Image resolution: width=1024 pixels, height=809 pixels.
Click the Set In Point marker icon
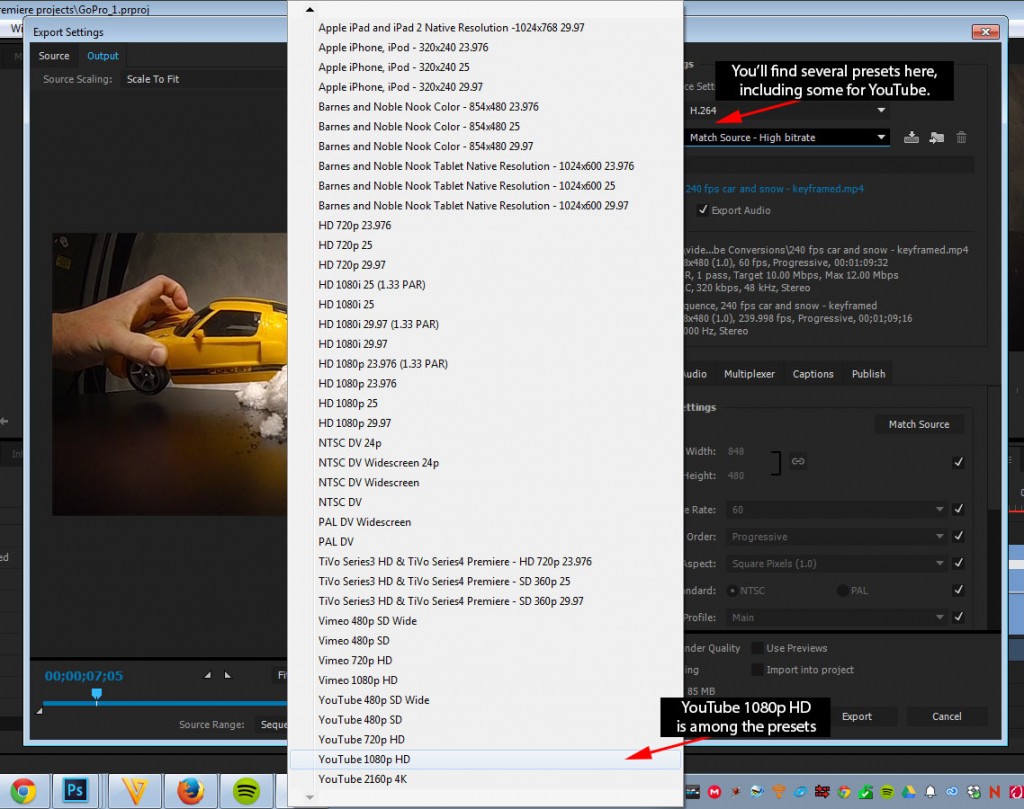point(208,675)
